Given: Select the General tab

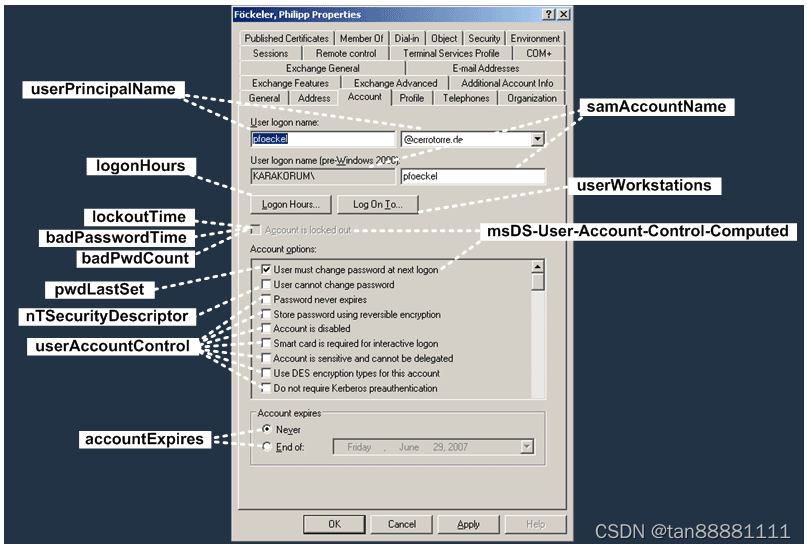Looking at the screenshot, I should point(265,98).
